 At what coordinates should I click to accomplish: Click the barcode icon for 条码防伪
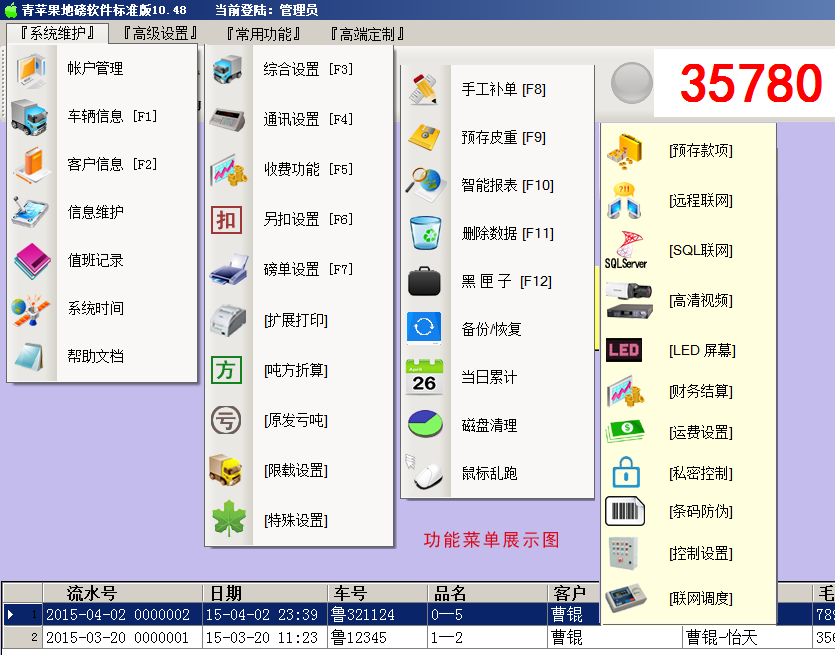click(x=625, y=511)
